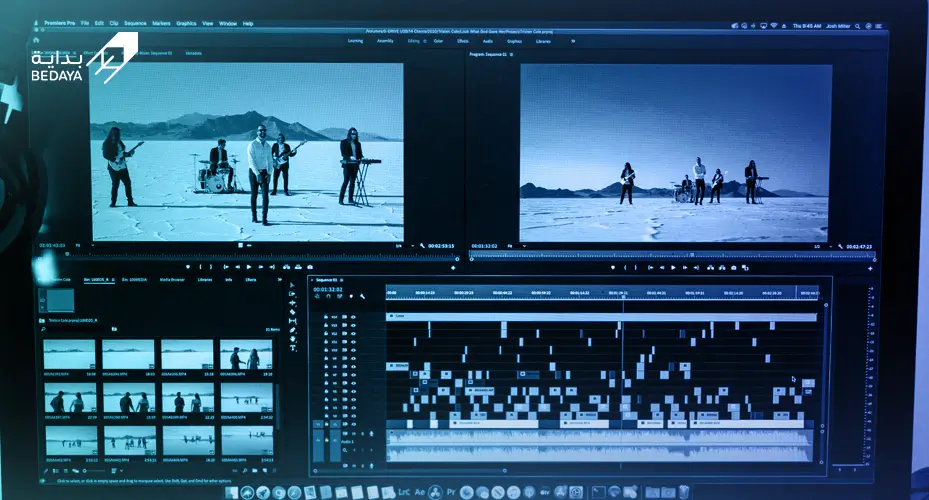Click the Export Frame camera icon in Program monitor
This screenshot has height=500, width=929.
(733, 268)
